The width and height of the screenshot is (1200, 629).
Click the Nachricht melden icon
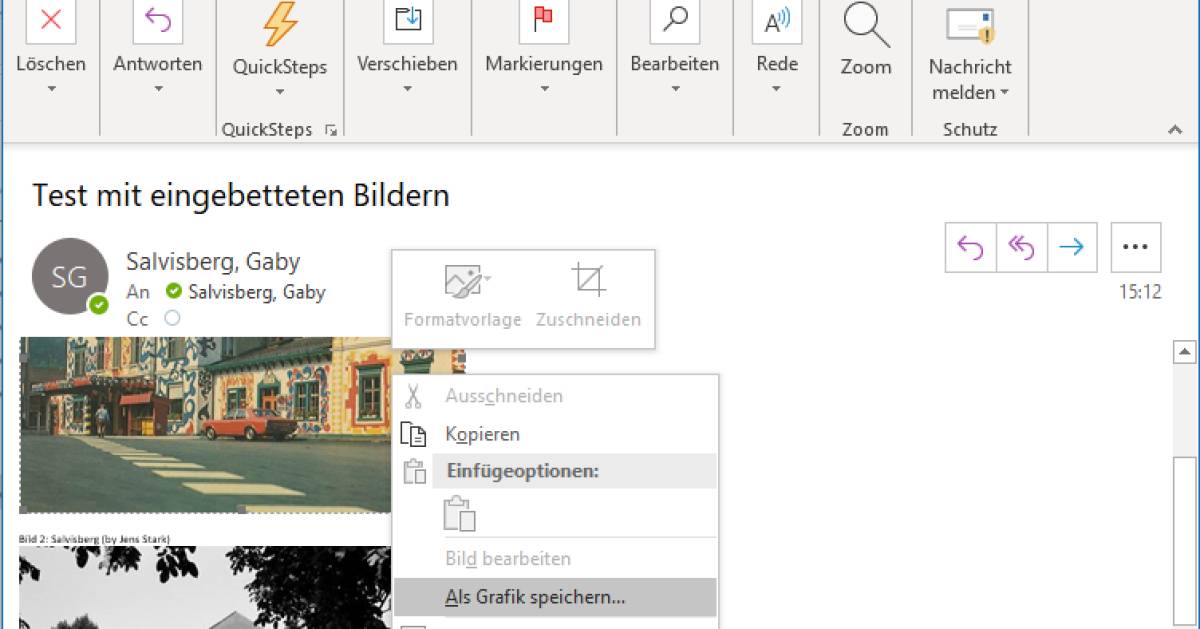[970, 23]
